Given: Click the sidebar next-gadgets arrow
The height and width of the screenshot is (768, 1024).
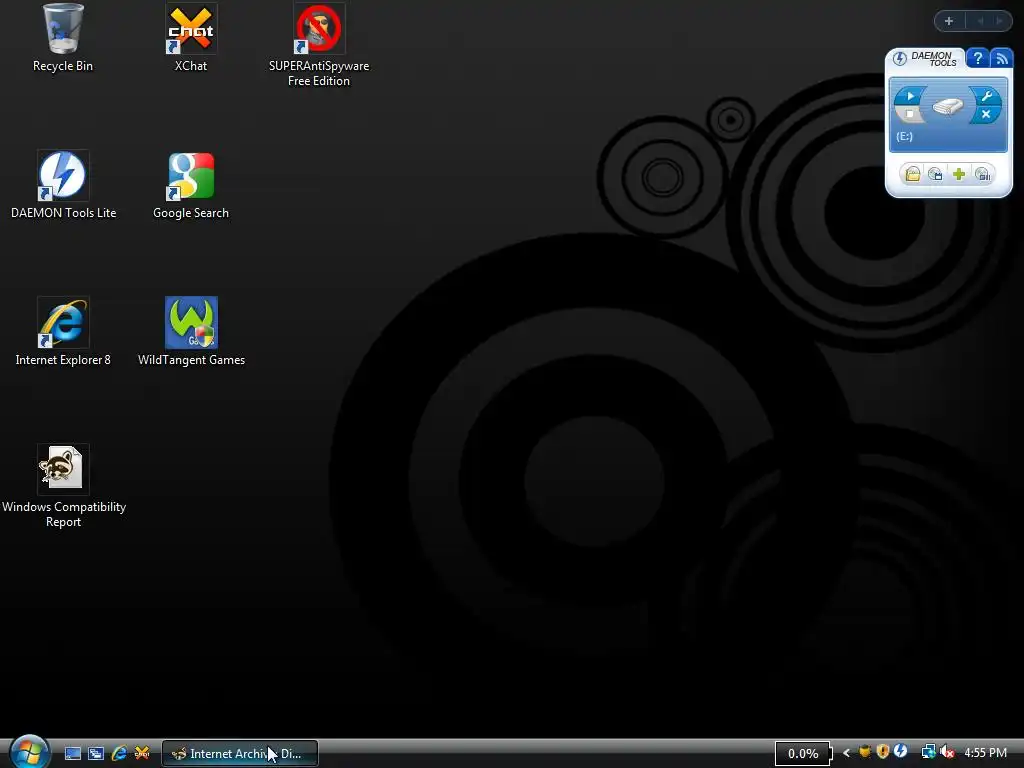Looking at the screenshot, I should (x=999, y=21).
